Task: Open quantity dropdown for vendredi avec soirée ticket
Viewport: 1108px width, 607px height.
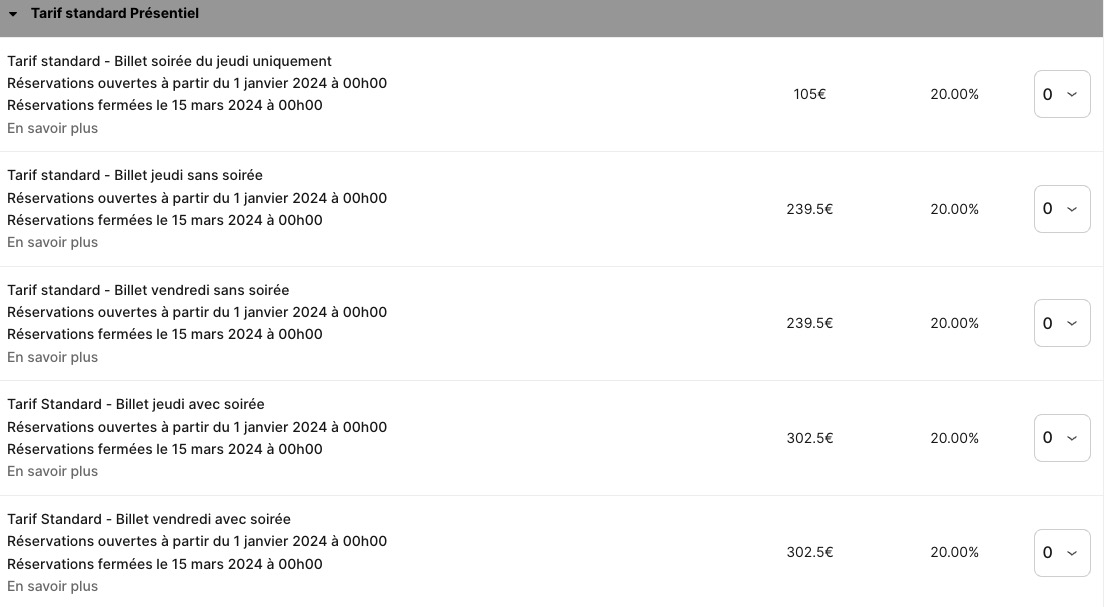Action: (x=1061, y=552)
